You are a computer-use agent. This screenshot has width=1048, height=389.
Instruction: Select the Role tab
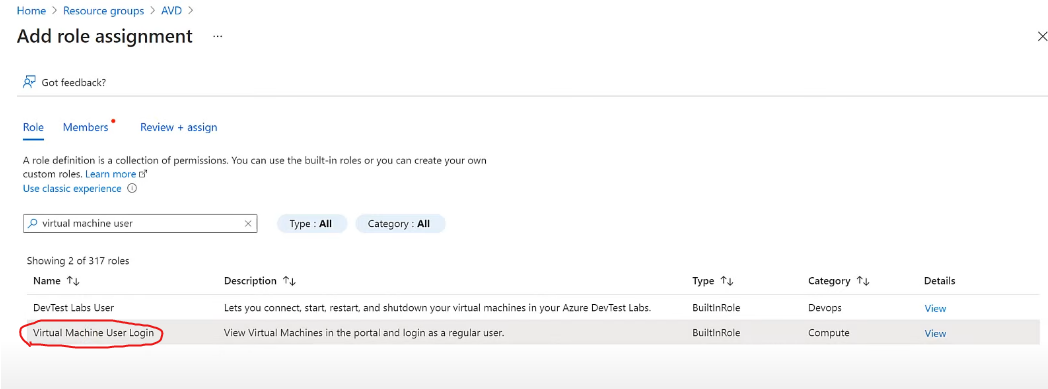pos(33,127)
